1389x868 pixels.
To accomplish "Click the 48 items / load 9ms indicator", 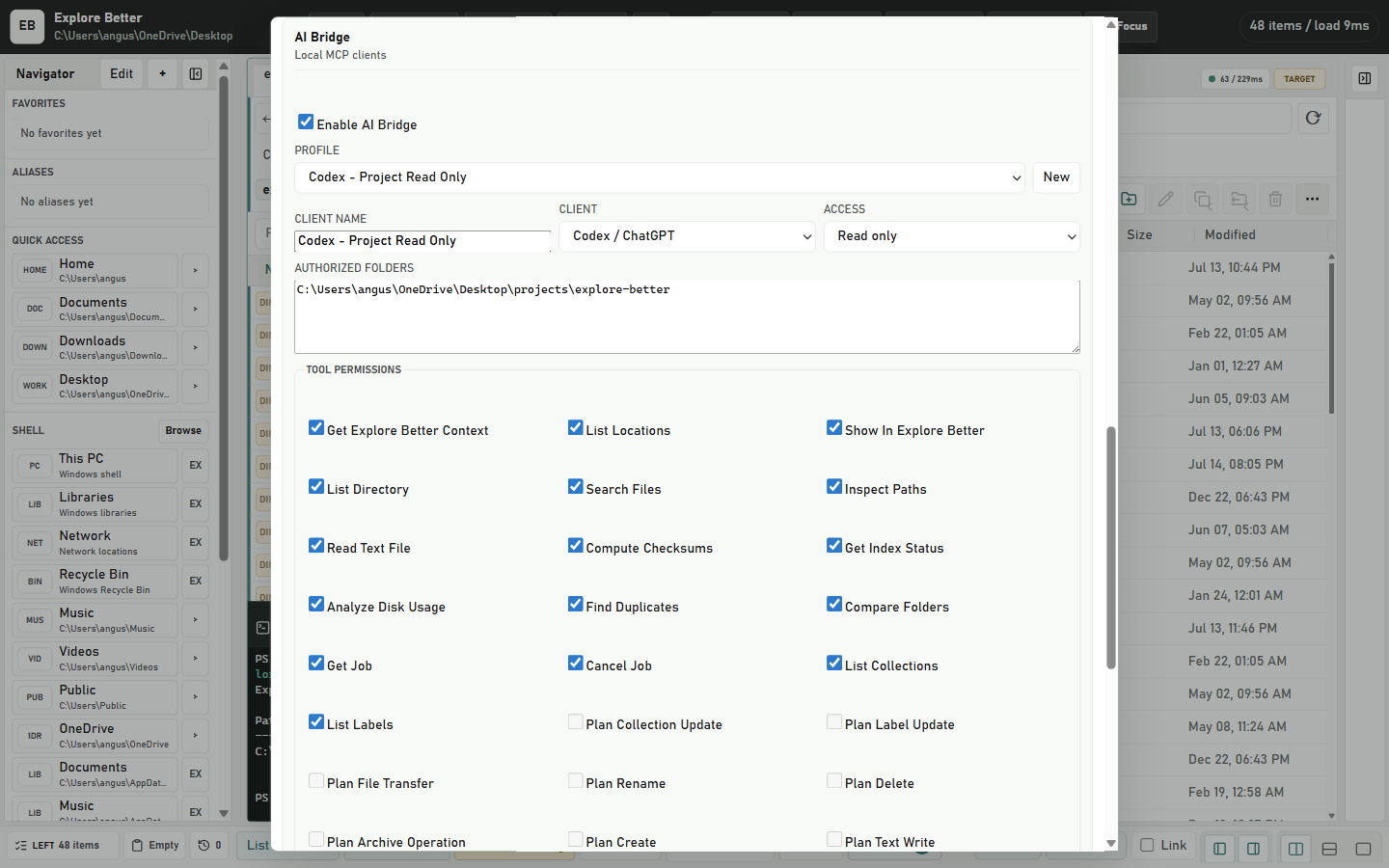I will pyautogui.click(x=1309, y=26).
